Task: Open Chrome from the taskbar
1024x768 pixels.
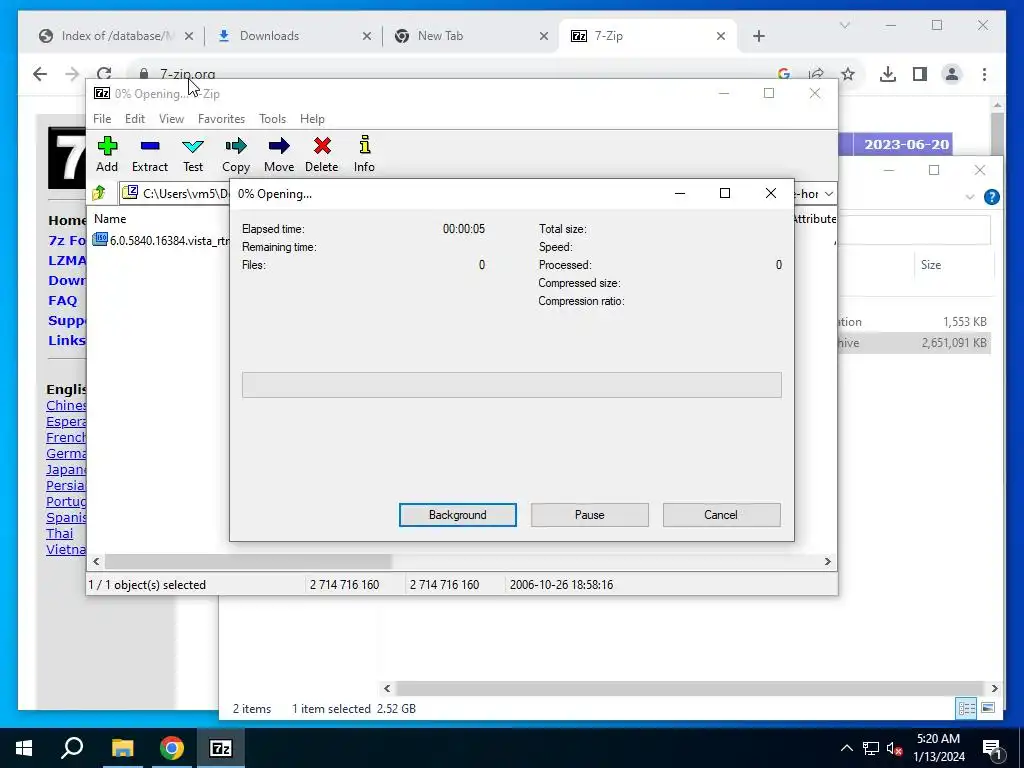Action: tap(172, 748)
